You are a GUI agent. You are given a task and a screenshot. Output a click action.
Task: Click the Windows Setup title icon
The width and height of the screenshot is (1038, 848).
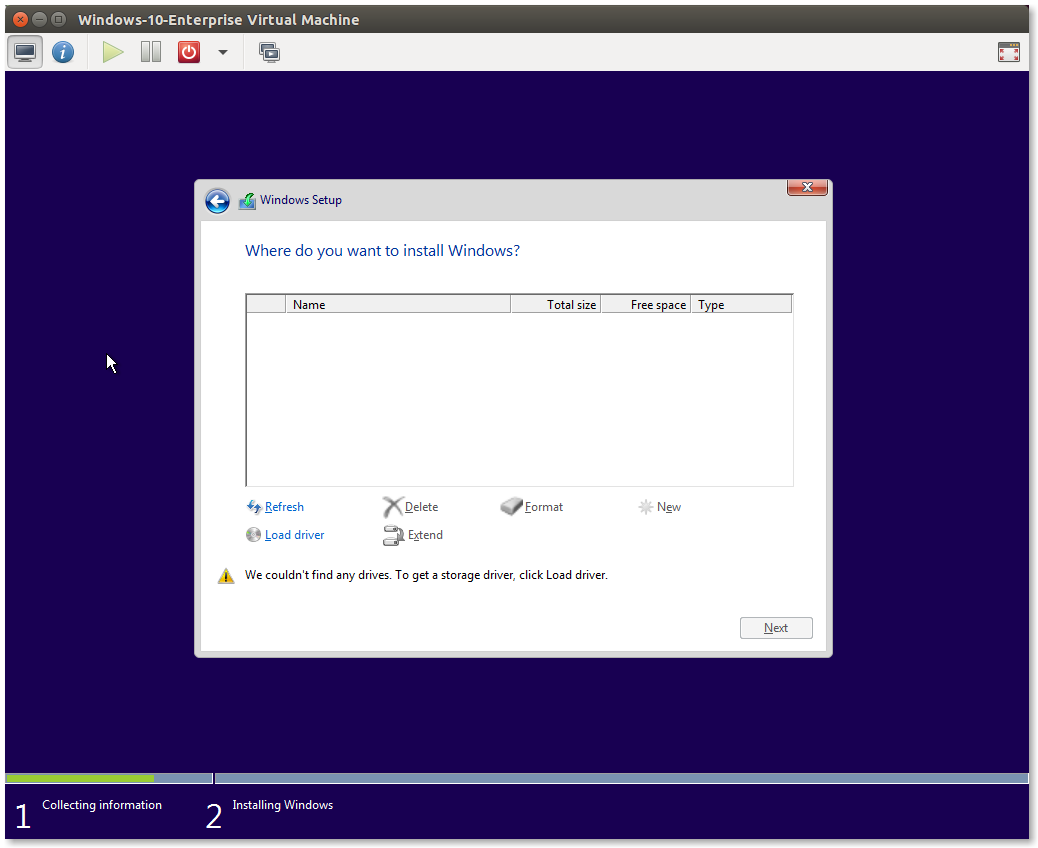pos(247,201)
